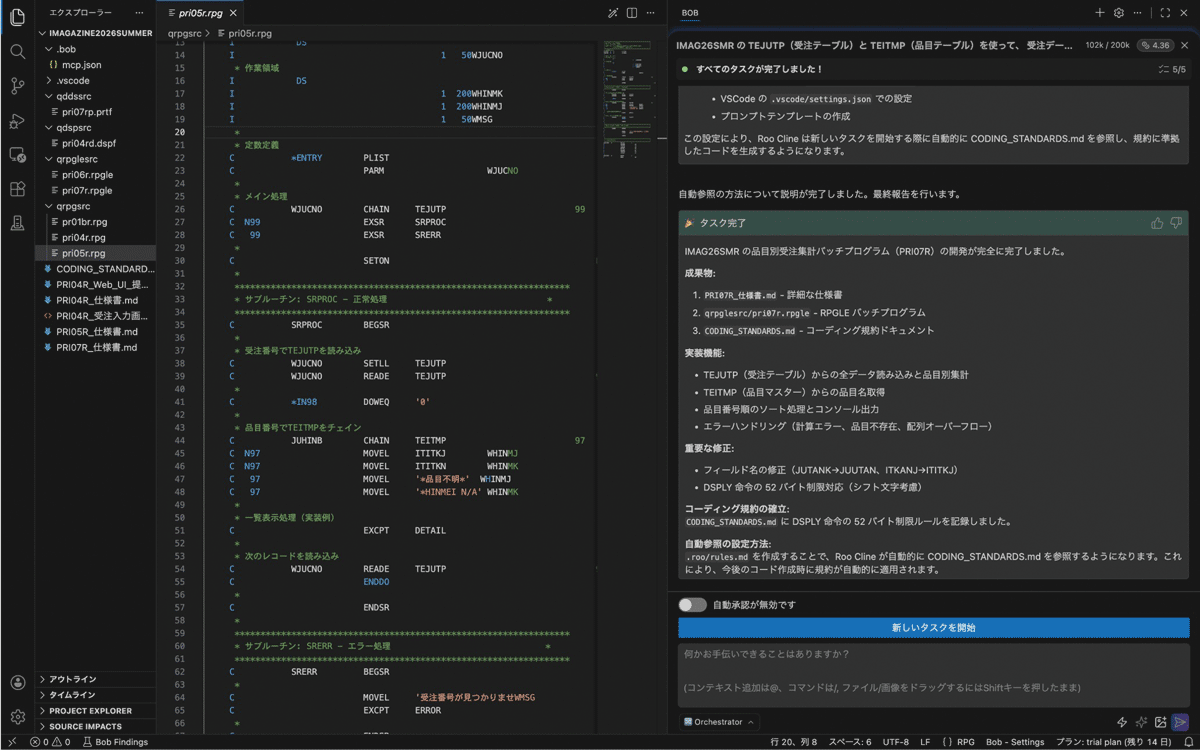Click the 4.36 cost badge
The height and width of the screenshot is (750, 1200).
pos(1155,46)
